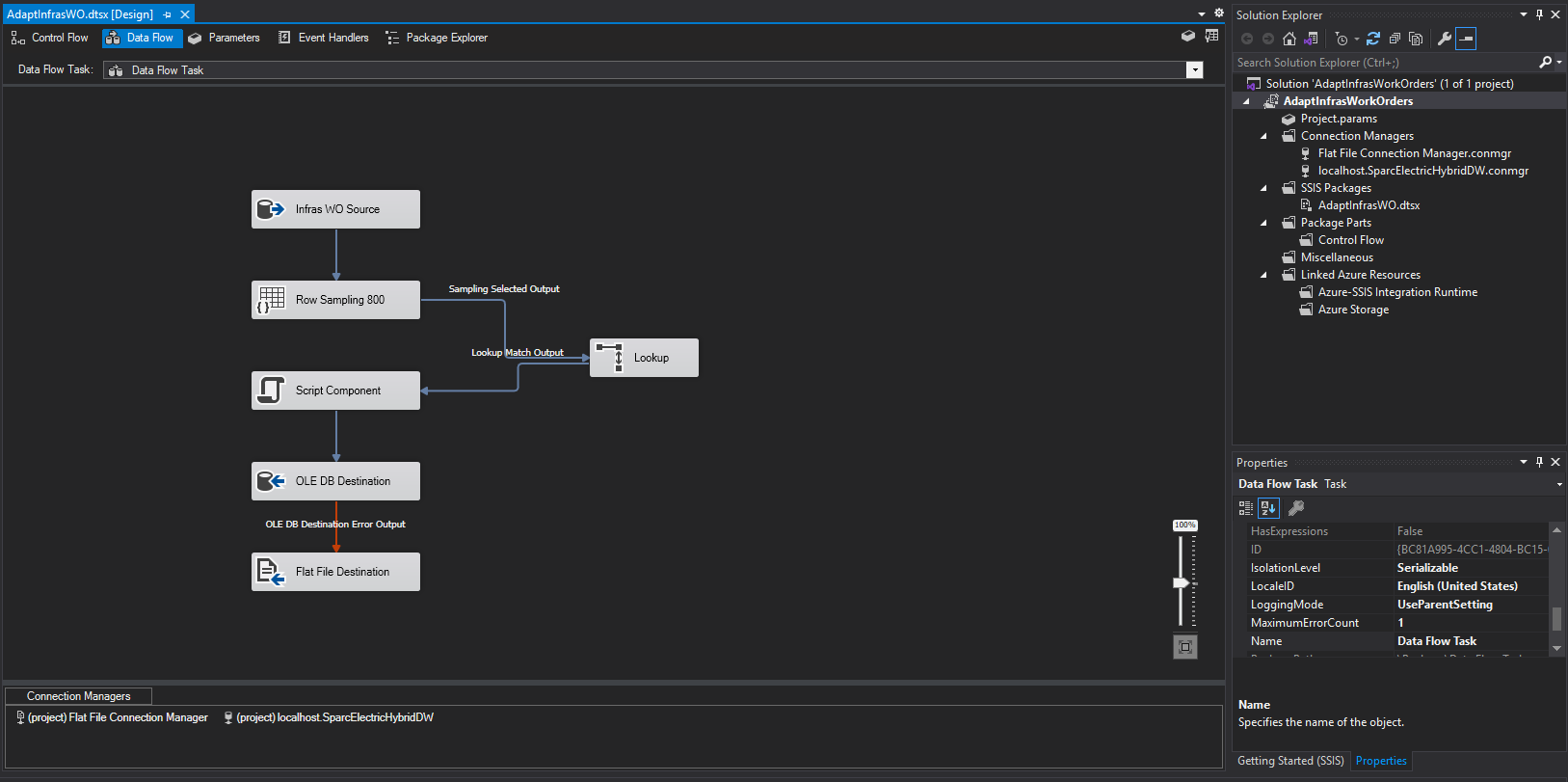Click Property Pages key icon
This screenshot has width=1568, height=782.
pyautogui.click(x=1296, y=507)
